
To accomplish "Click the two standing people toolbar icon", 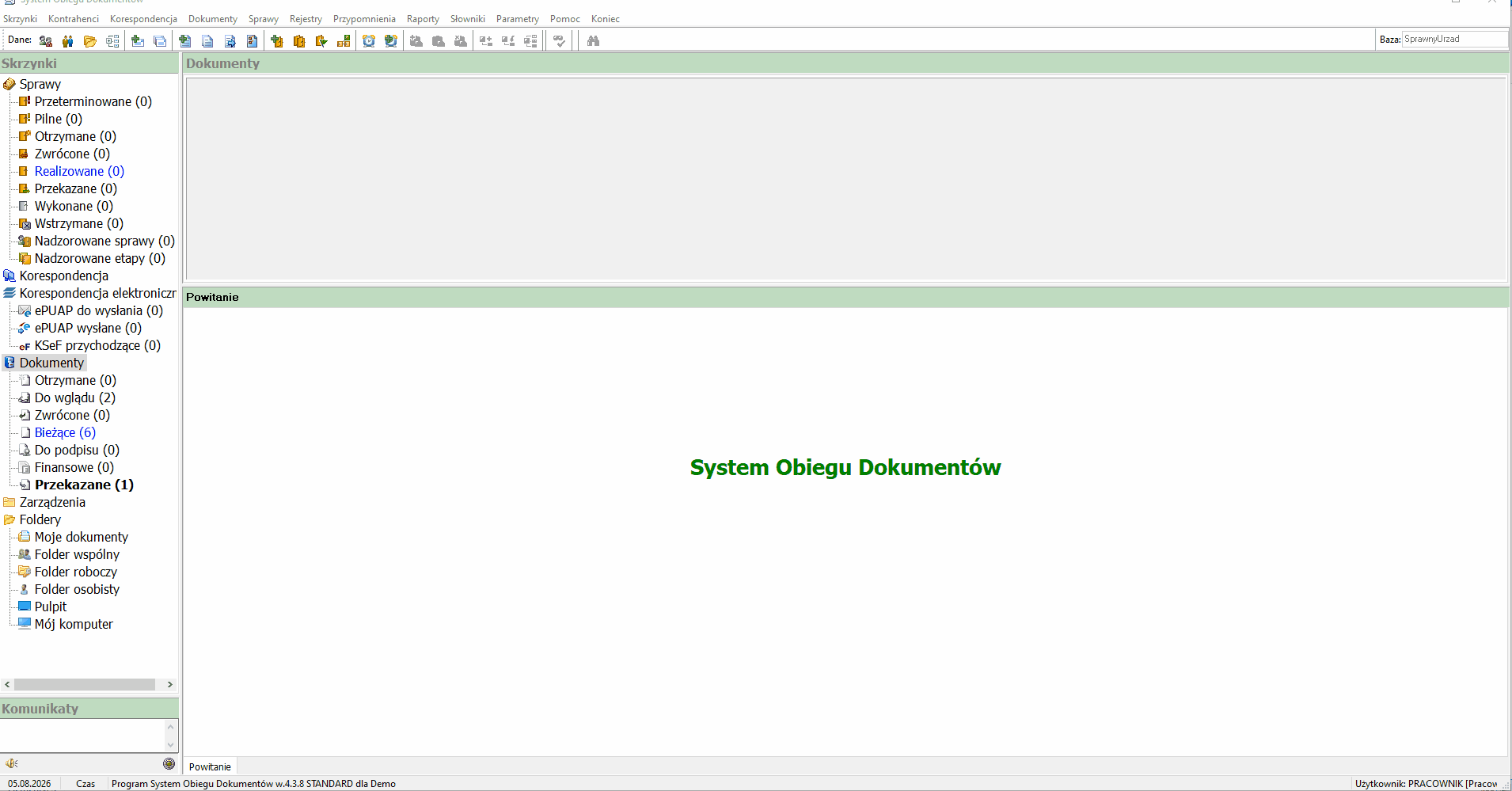I will [x=68, y=41].
